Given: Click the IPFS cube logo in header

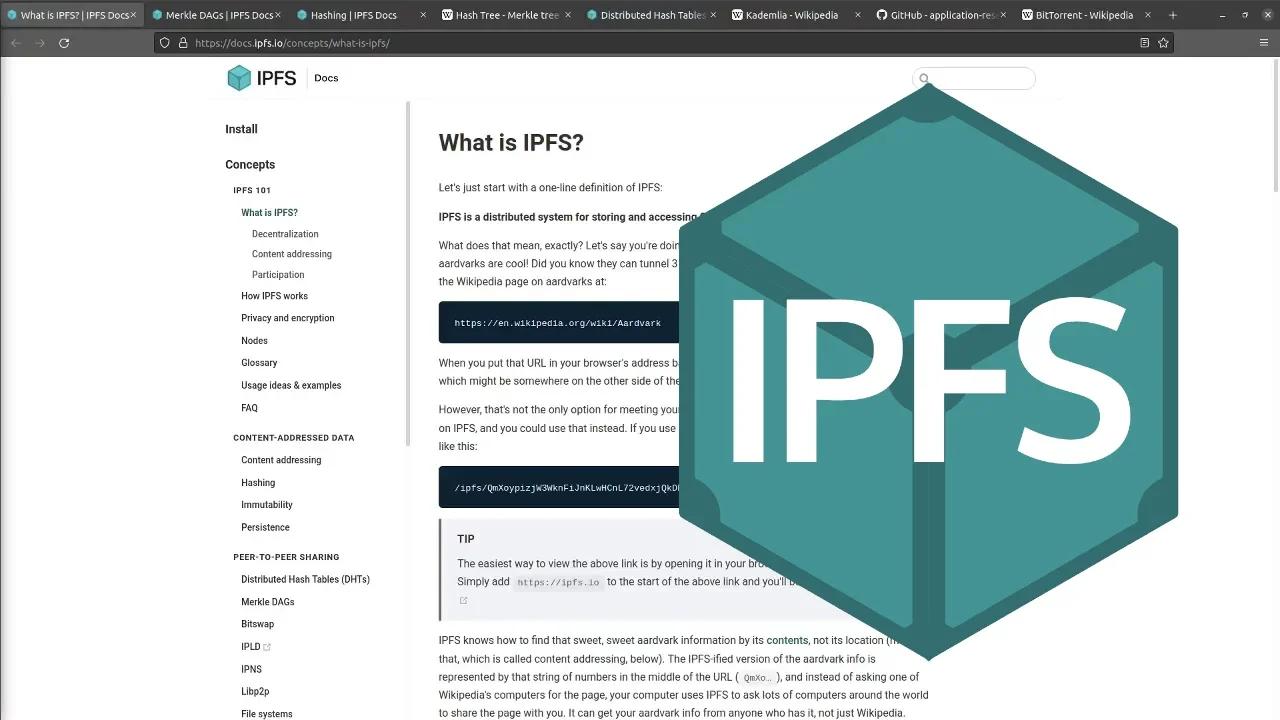Looking at the screenshot, I should pos(239,78).
